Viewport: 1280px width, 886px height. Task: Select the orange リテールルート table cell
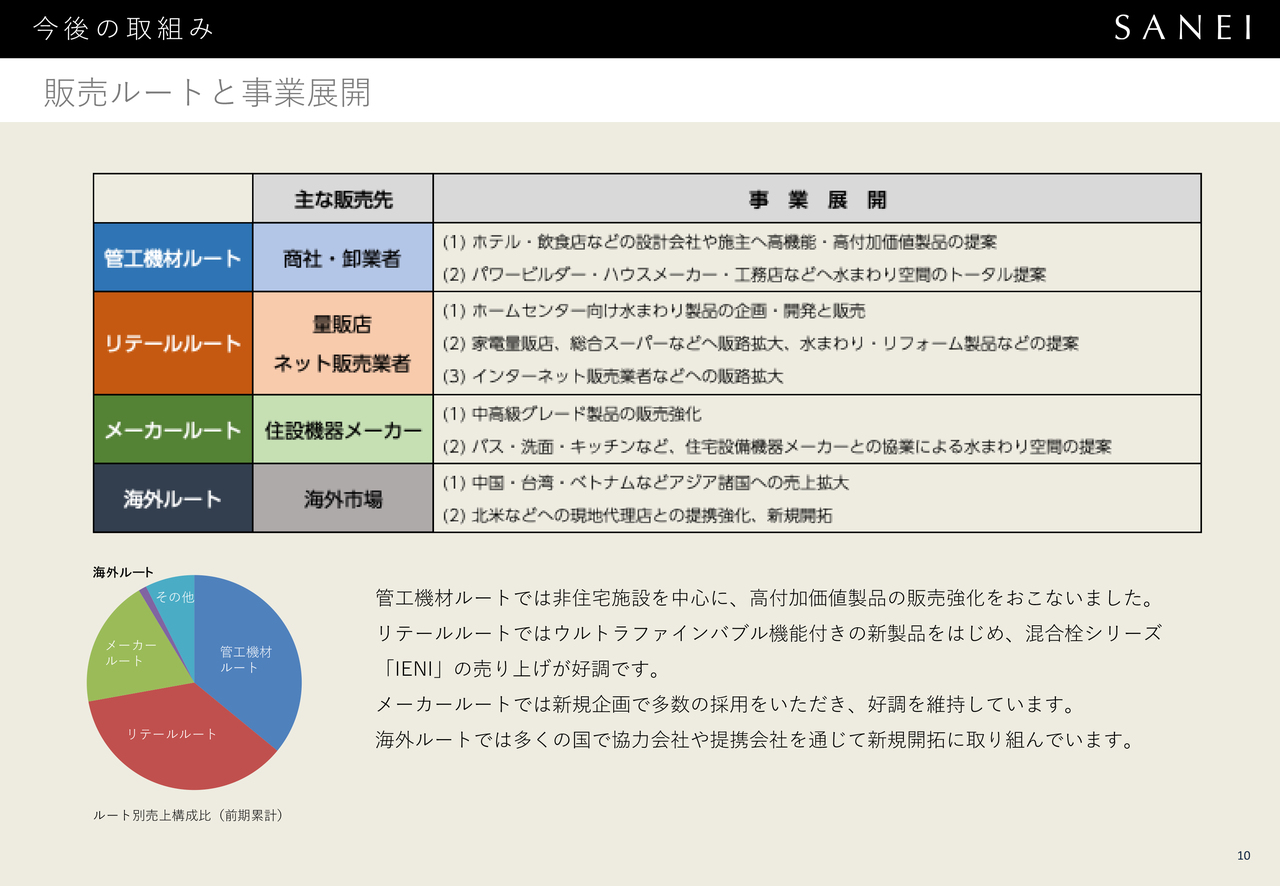pyautogui.click(x=173, y=343)
